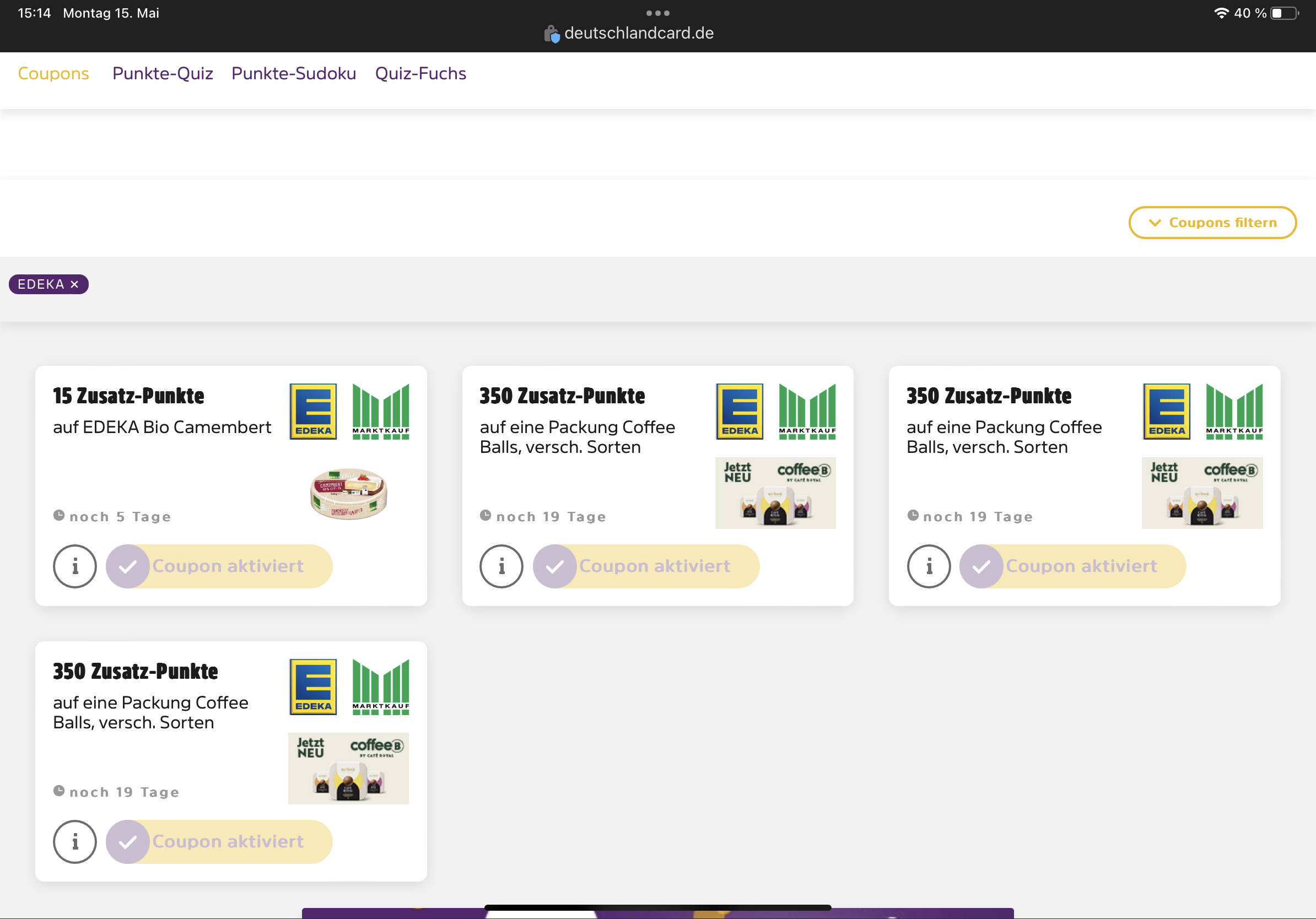The height and width of the screenshot is (919, 1316).
Task: Open the Coupons tab
Action: coord(53,73)
